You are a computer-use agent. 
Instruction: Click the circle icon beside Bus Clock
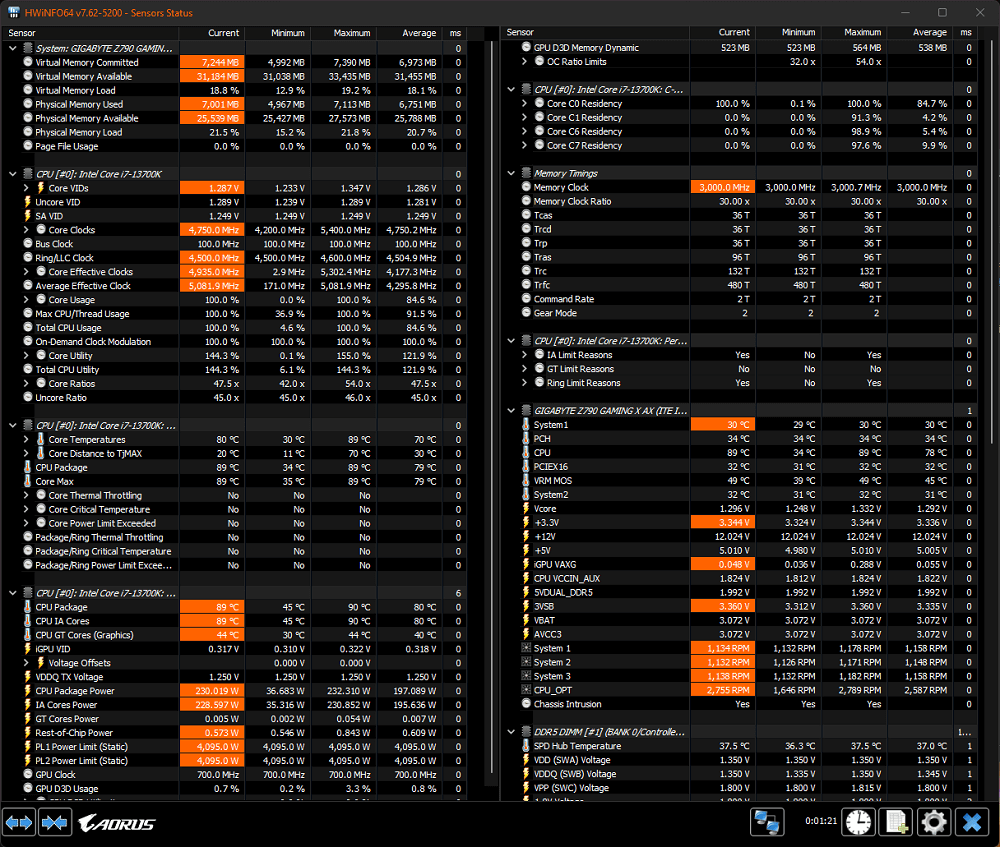(28, 244)
